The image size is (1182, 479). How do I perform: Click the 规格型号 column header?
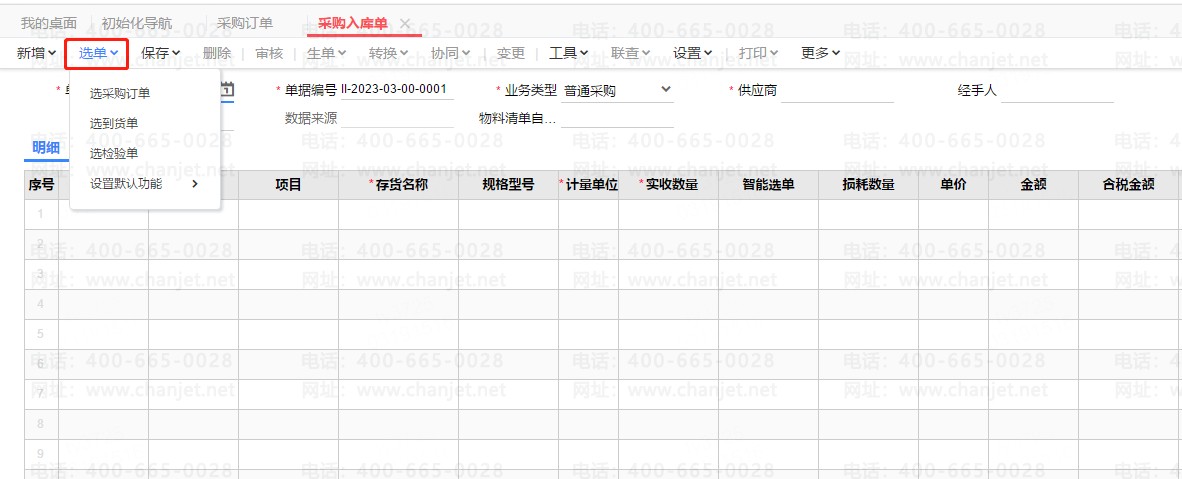coord(509,185)
